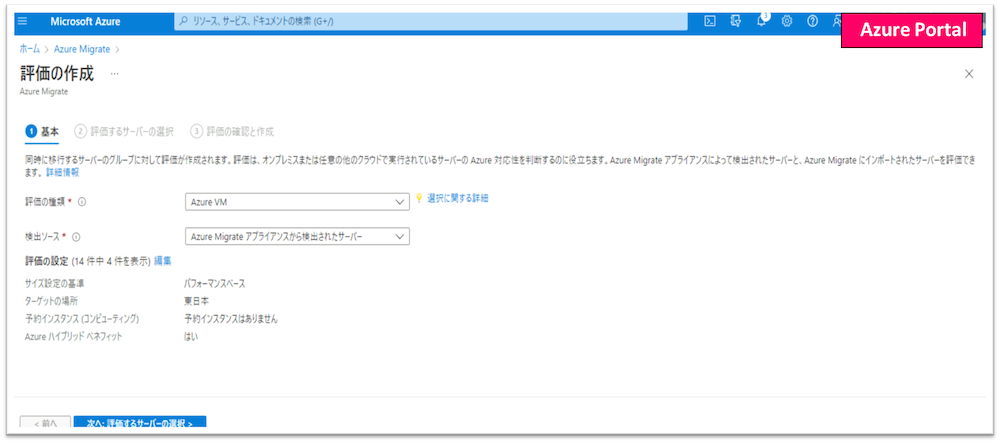Screen dimensions: 1000x443
Task: Select the Azure ハイブリッド ベネフィット label
Action: [x=73, y=336]
